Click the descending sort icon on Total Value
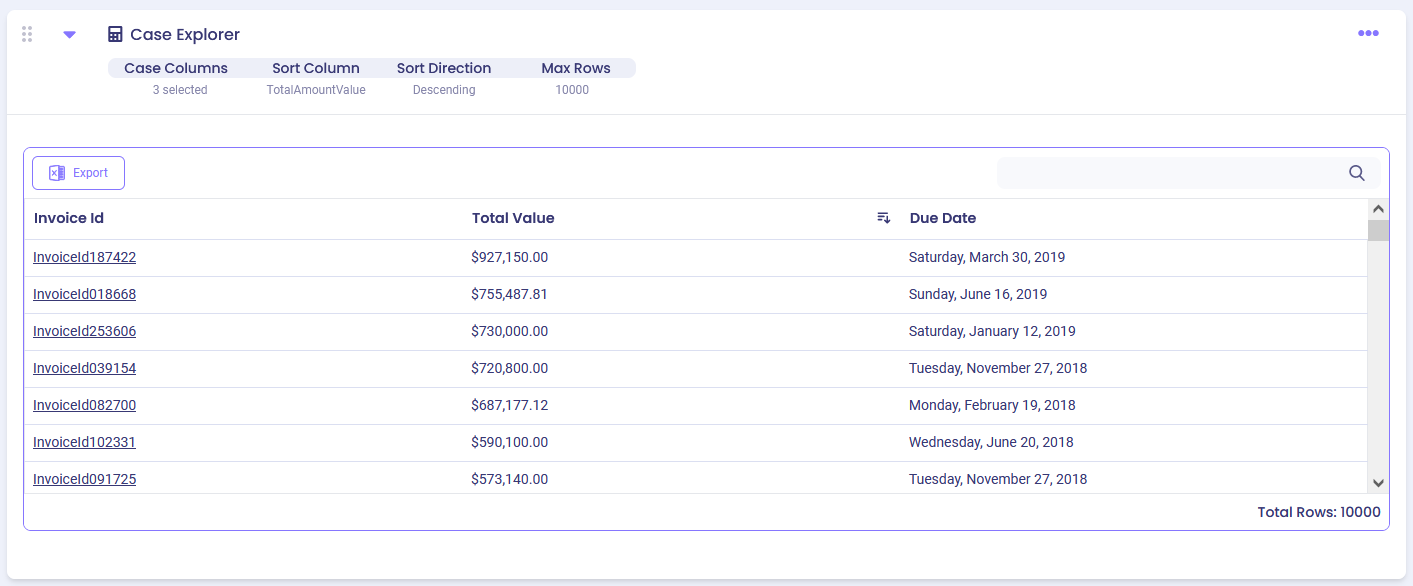The width and height of the screenshot is (1413, 586). click(x=883, y=218)
